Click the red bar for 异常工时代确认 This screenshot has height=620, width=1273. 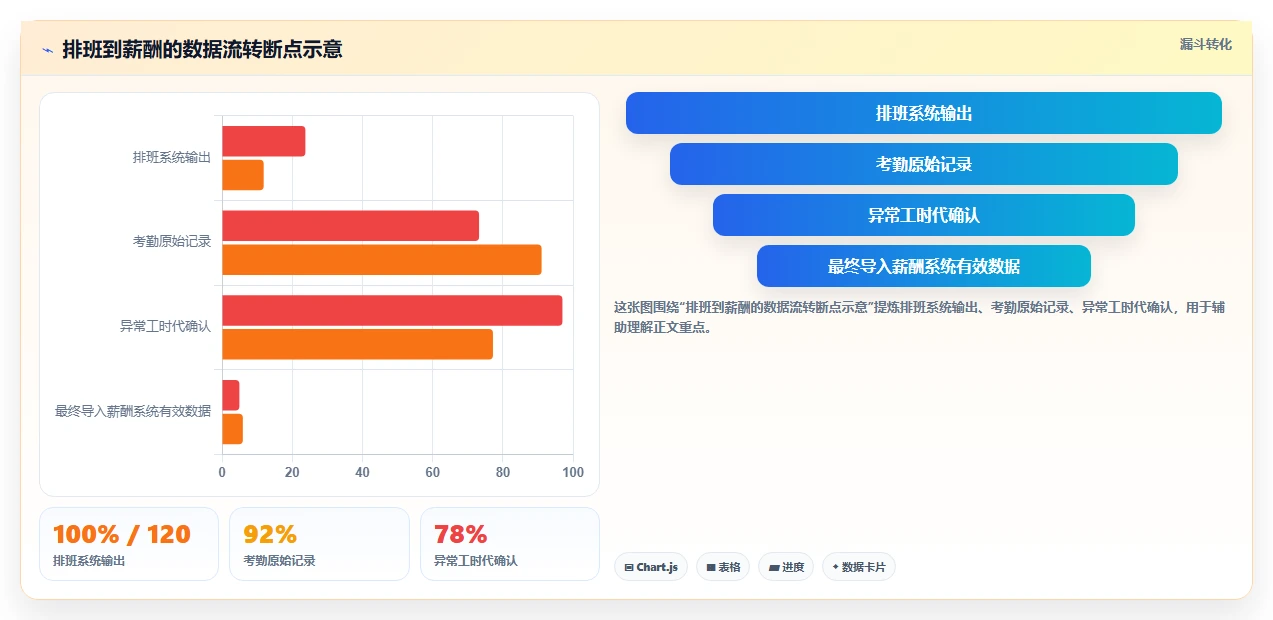pyautogui.click(x=392, y=310)
